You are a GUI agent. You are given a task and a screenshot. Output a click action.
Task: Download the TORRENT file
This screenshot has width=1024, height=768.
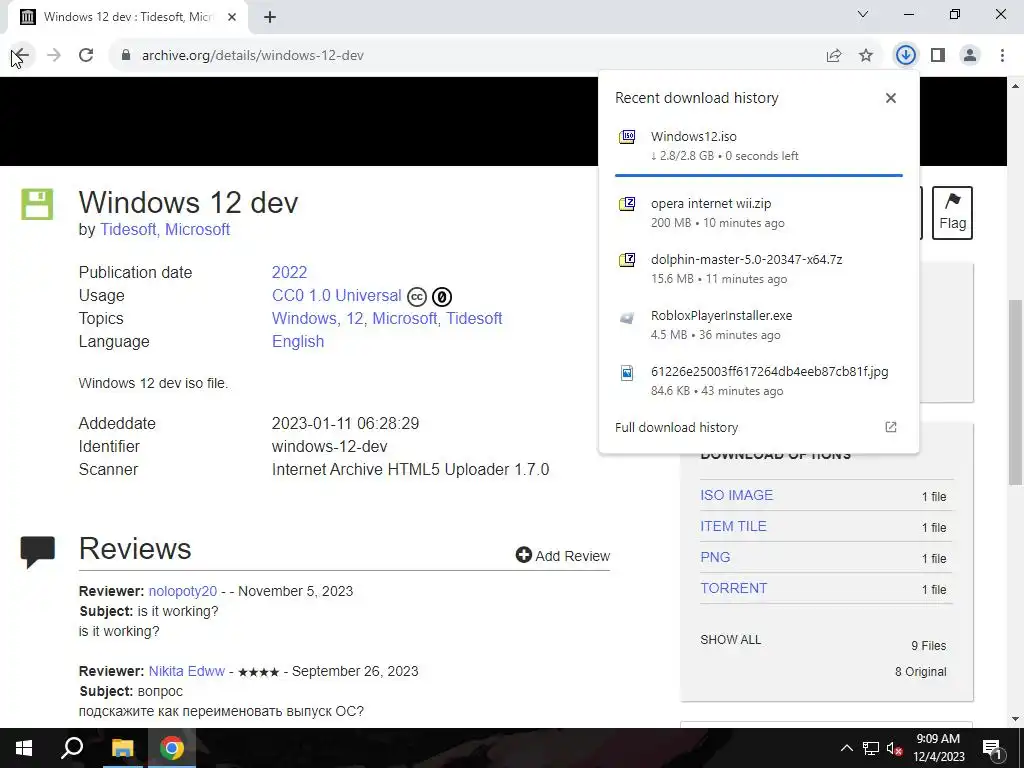coord(733,588)
